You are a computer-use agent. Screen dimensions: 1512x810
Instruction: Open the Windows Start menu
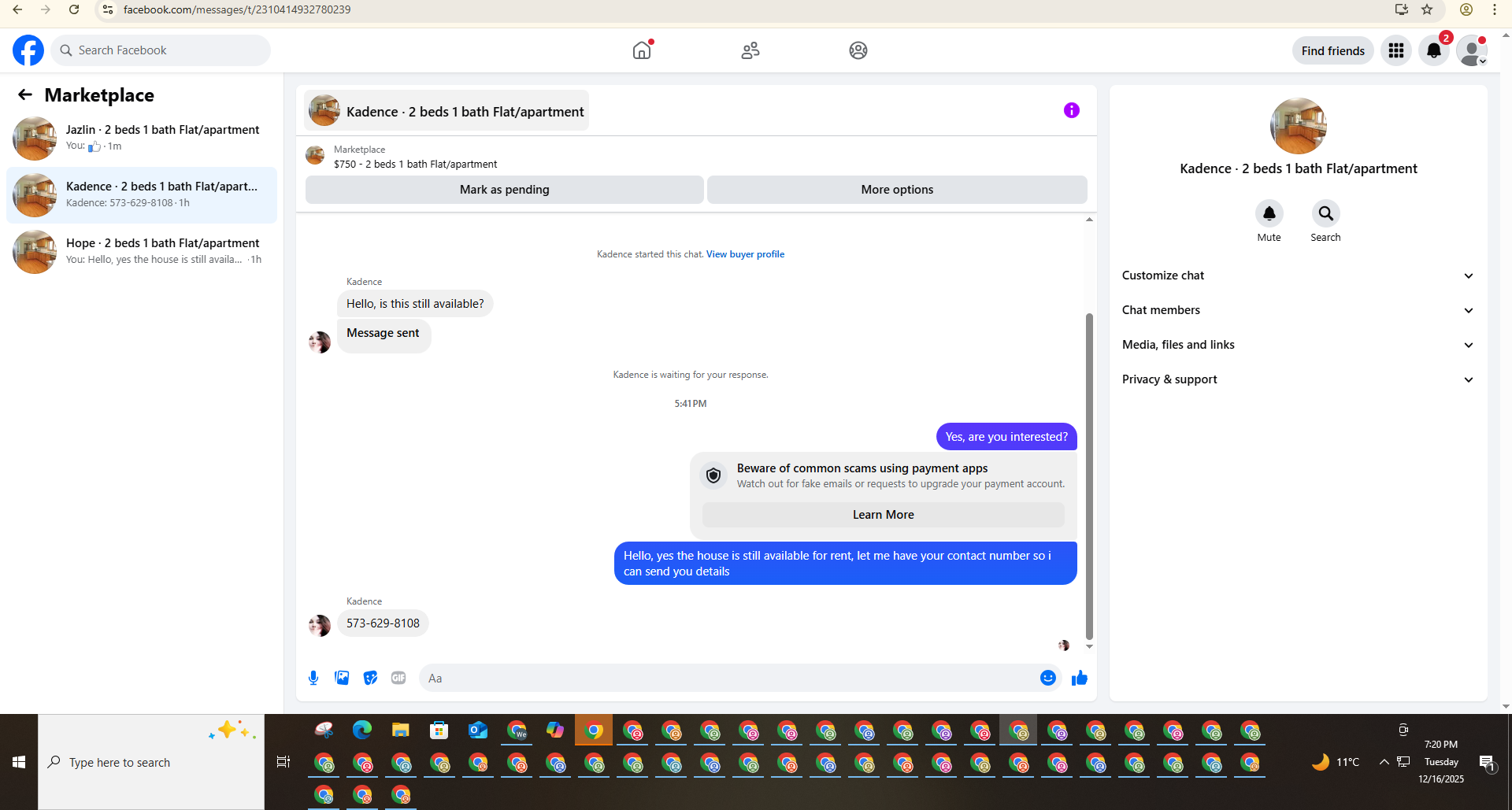[19, 762]
